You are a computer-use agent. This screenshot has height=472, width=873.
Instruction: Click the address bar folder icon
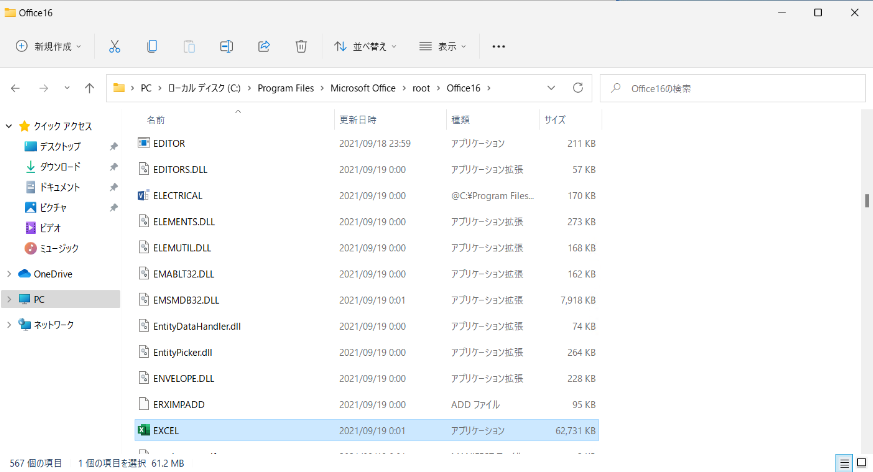point(119,88)
